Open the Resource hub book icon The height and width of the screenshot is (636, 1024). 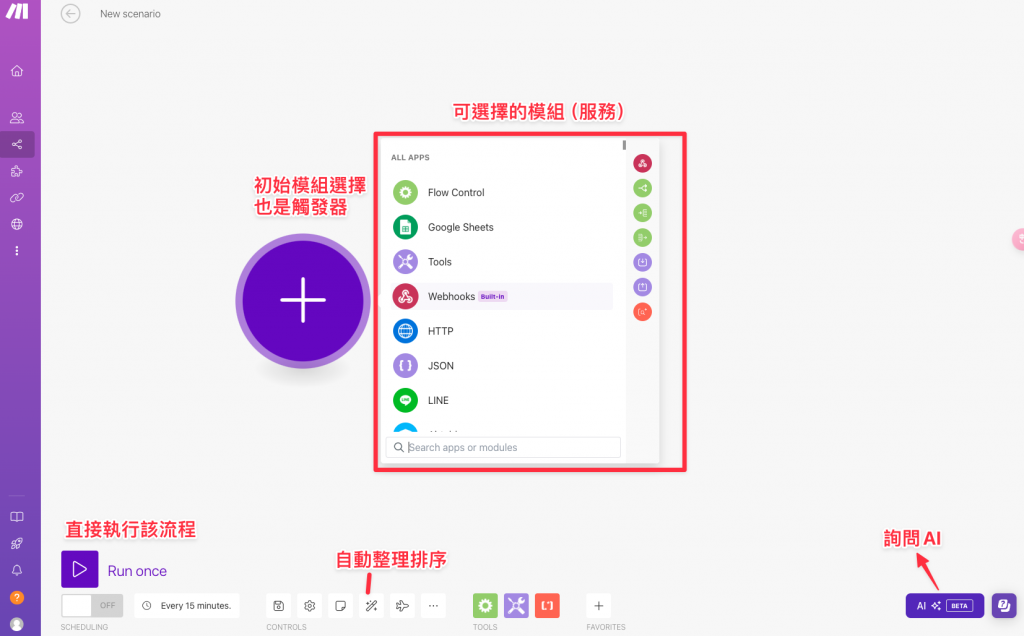coord(17,517)
